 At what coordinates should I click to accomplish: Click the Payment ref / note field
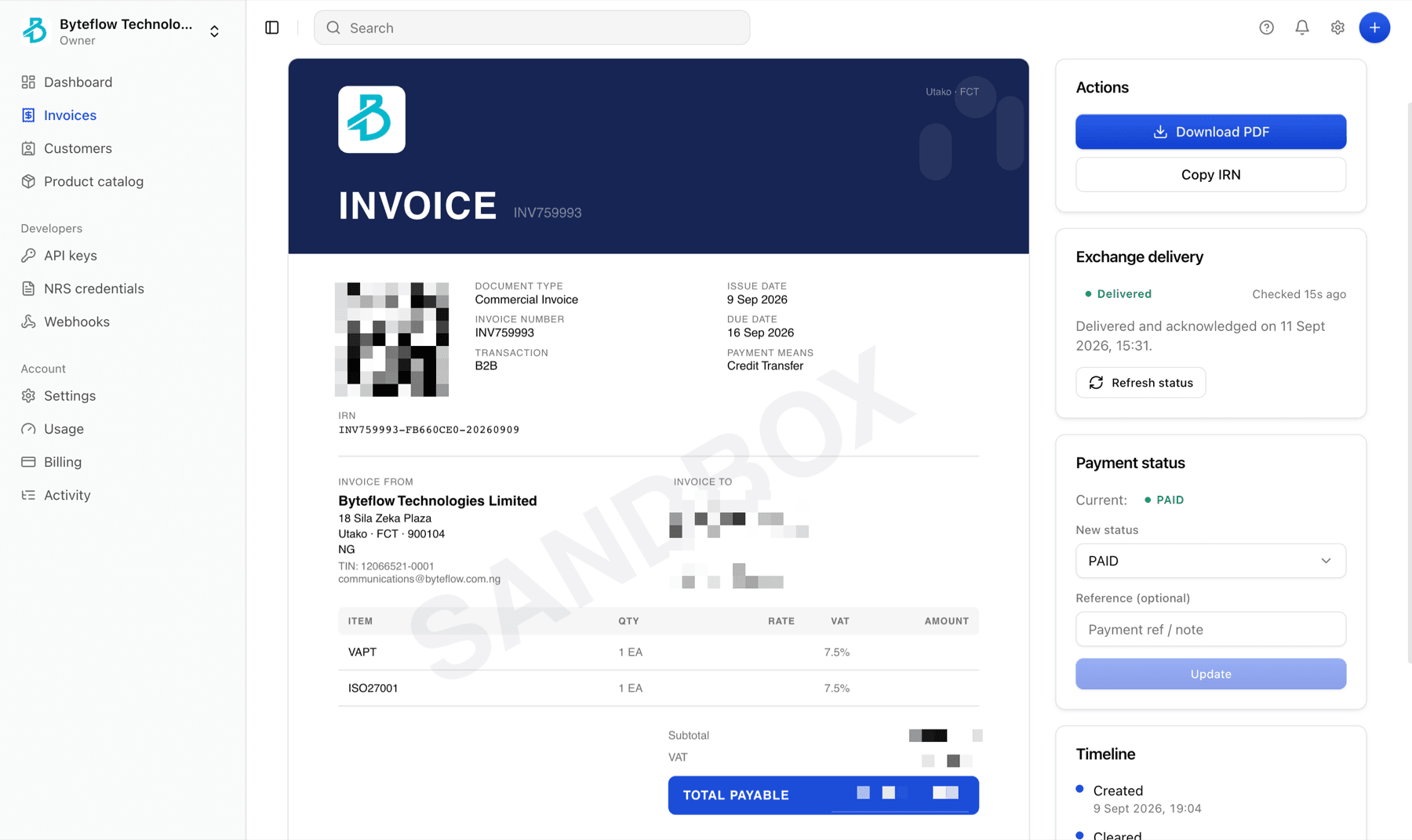coord(1210,629)
